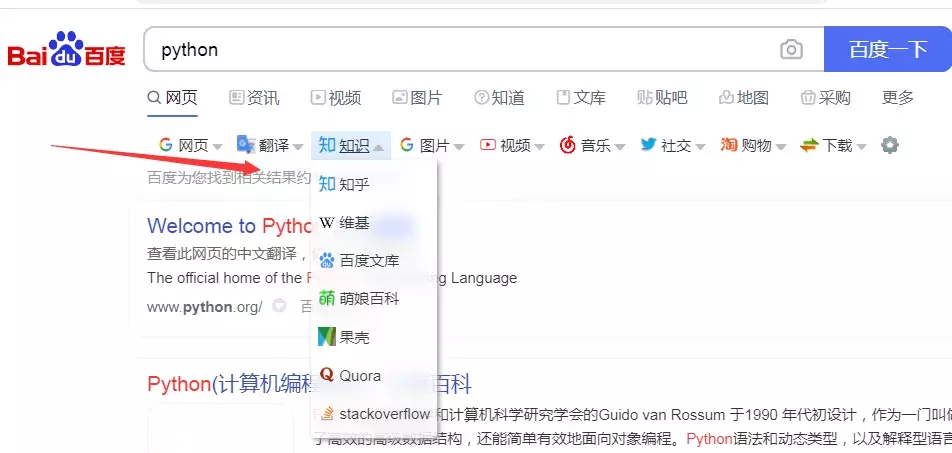This screenshot has height=453, width=952.
Task: Open the 贴吧 tab
Action: coord(662,97)
